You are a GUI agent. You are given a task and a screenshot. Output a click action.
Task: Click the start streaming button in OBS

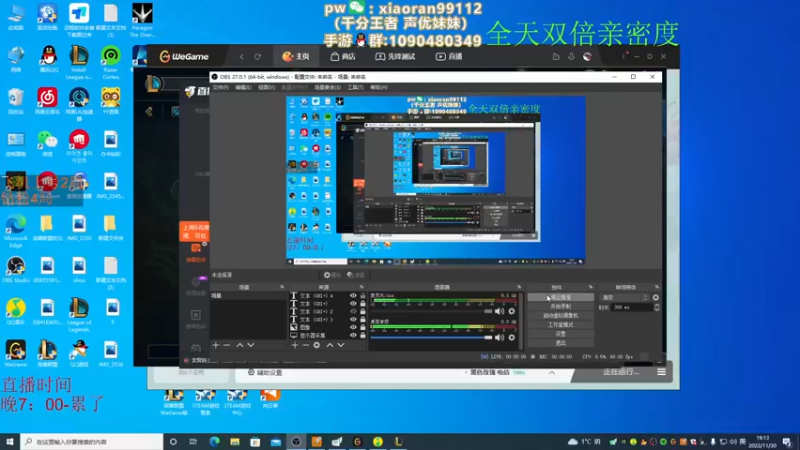click(x=561, y=297)
